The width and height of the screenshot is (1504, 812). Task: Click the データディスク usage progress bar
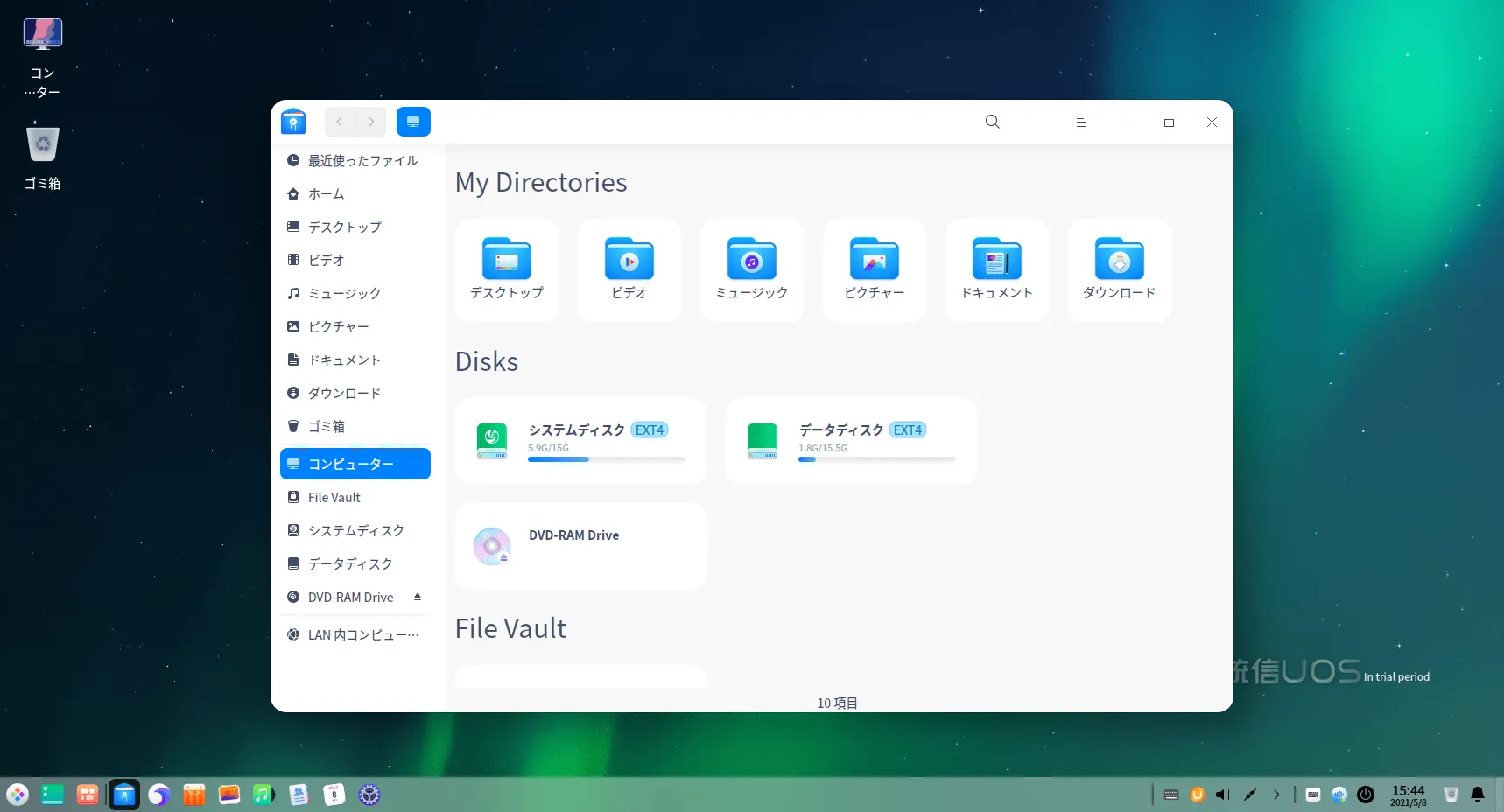[876, 459]
